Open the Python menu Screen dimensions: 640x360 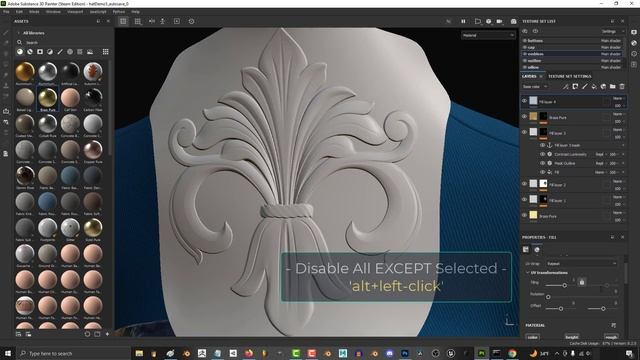coord(119,12)
